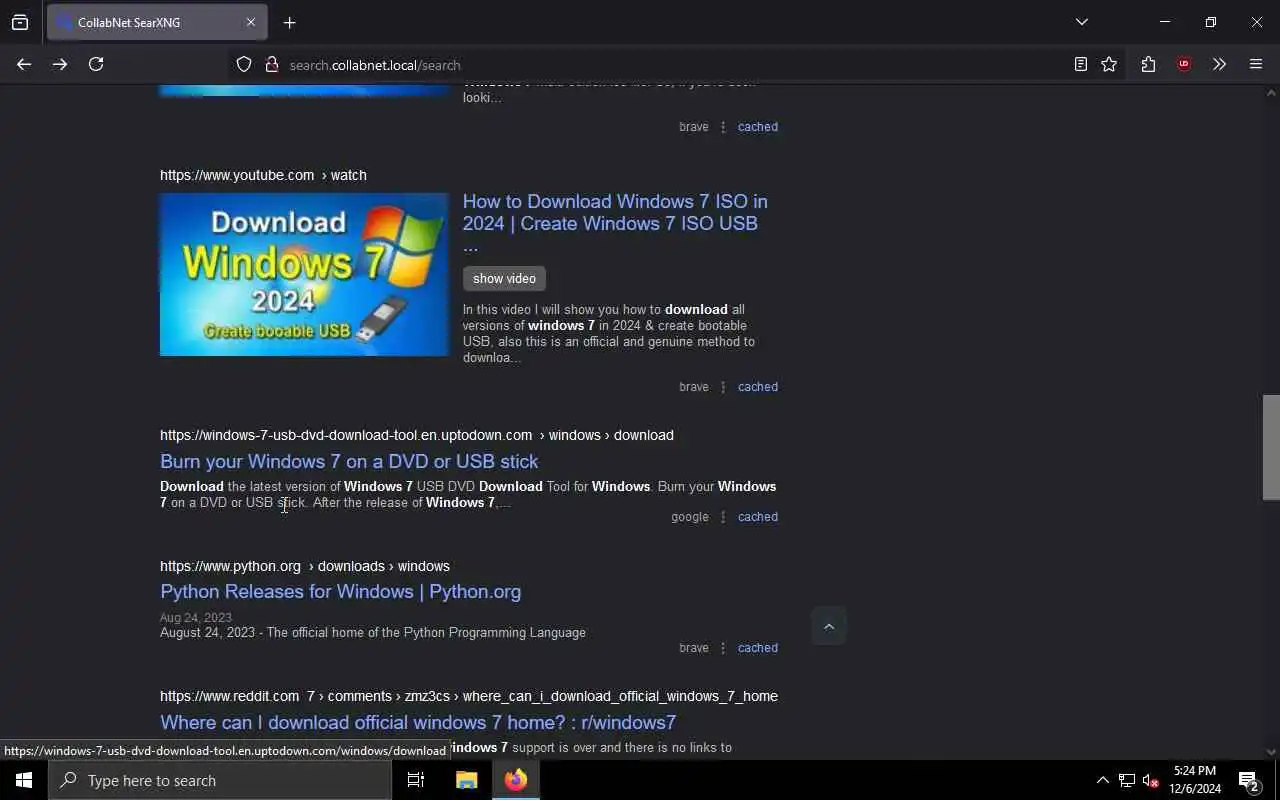Image resolution: width=1280 pixels, height=800 pixels.
Task: Open the network status tray icon
Action: tap(1127, 780)
